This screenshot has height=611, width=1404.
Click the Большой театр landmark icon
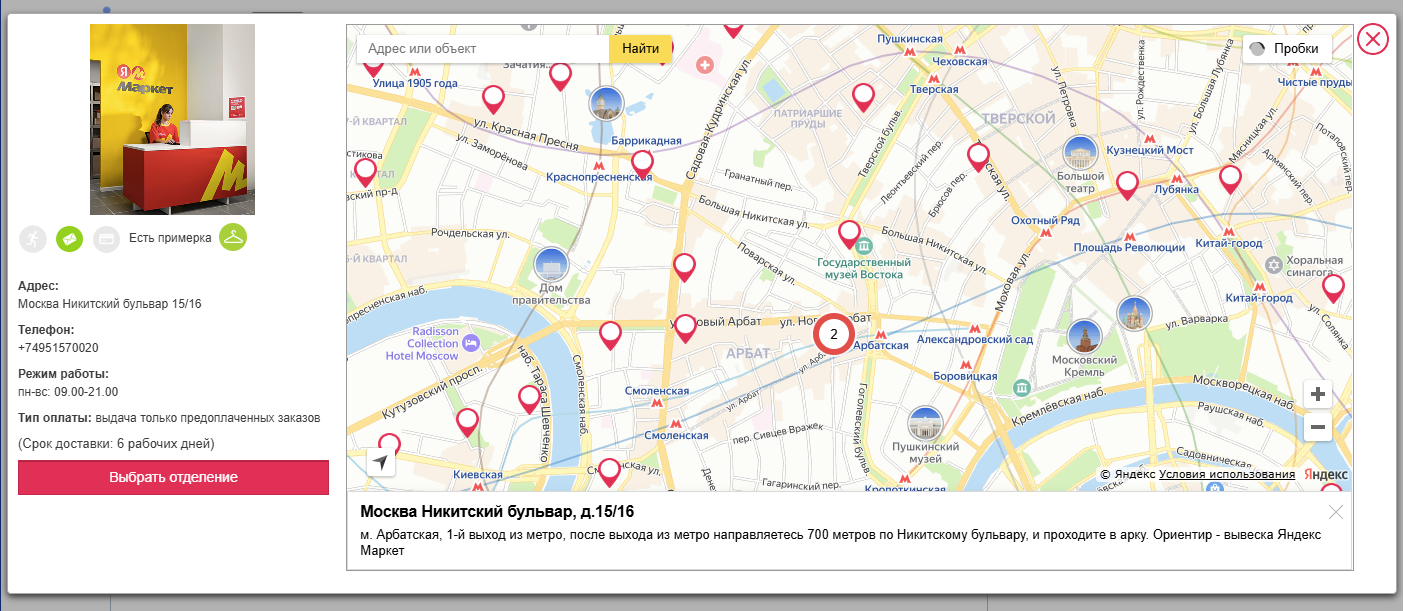[1079, 154]
